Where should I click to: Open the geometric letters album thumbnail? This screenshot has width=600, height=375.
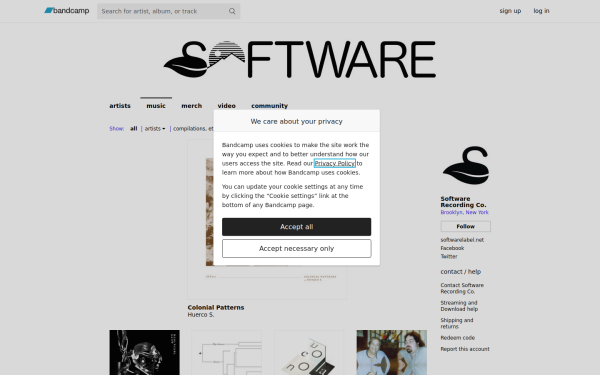[309, 352]
